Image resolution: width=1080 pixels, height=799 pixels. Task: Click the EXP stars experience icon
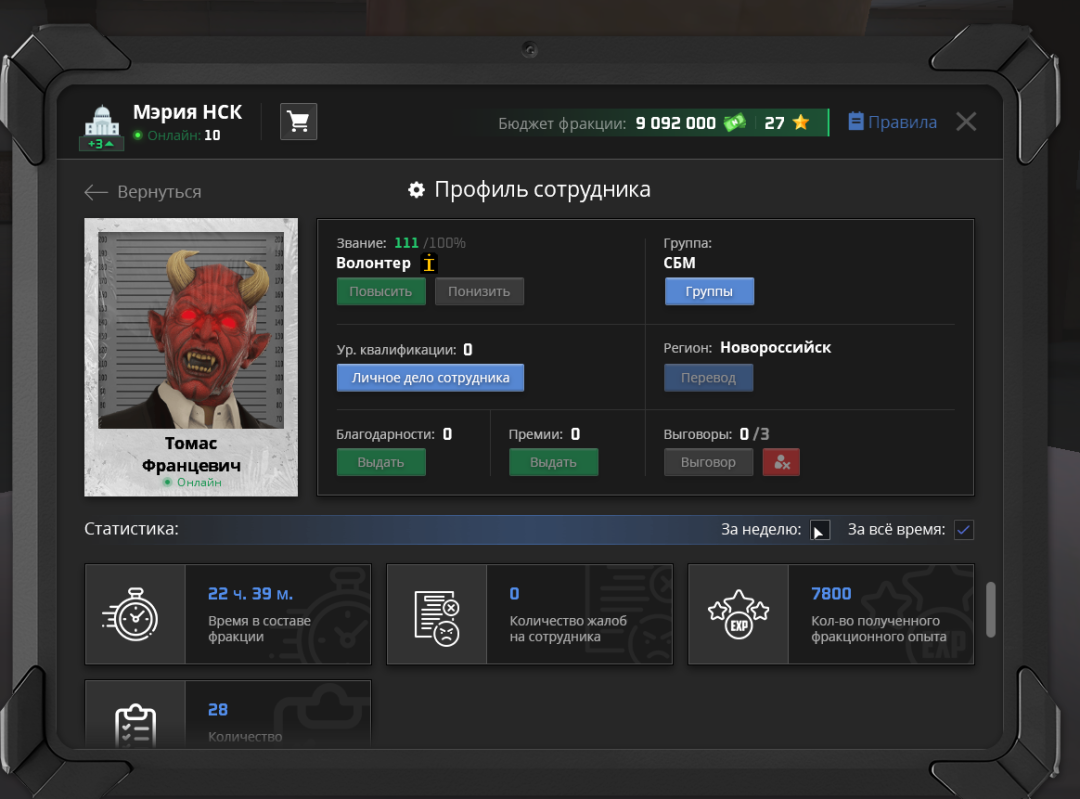(x=738, y=614)
